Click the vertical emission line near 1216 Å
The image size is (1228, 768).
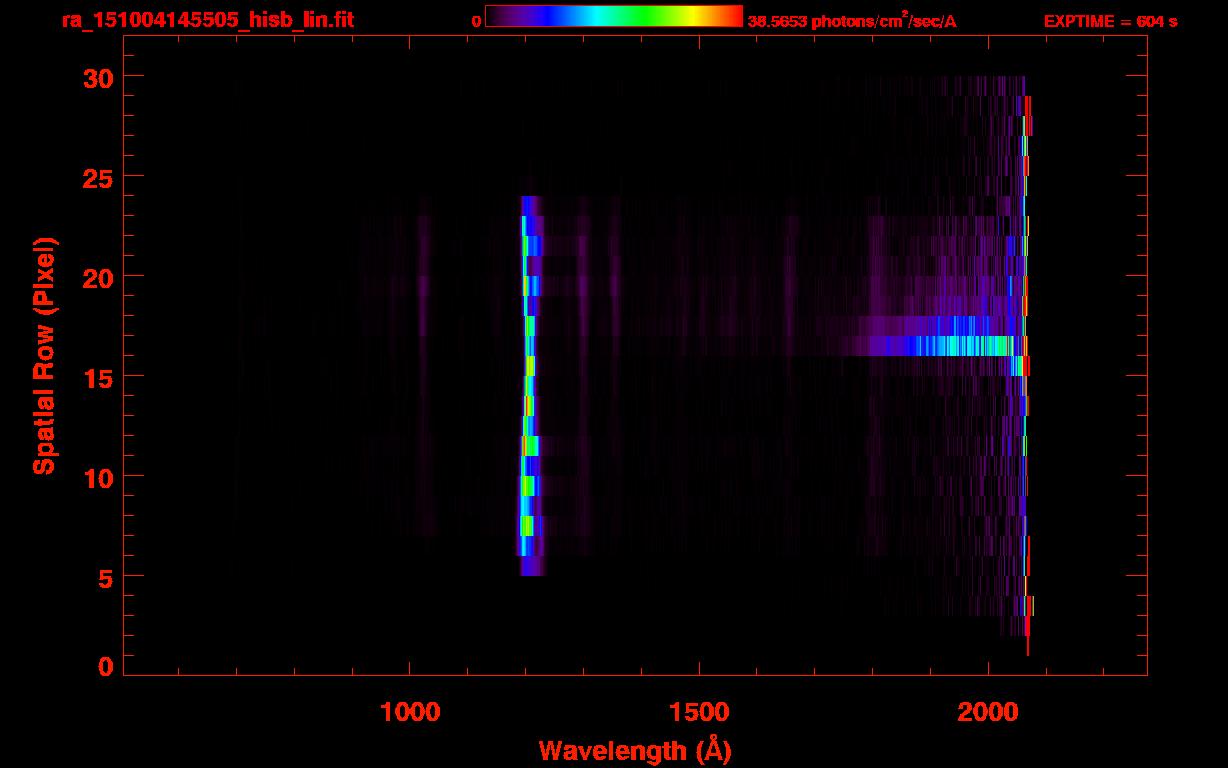click(x=529, y=385)
